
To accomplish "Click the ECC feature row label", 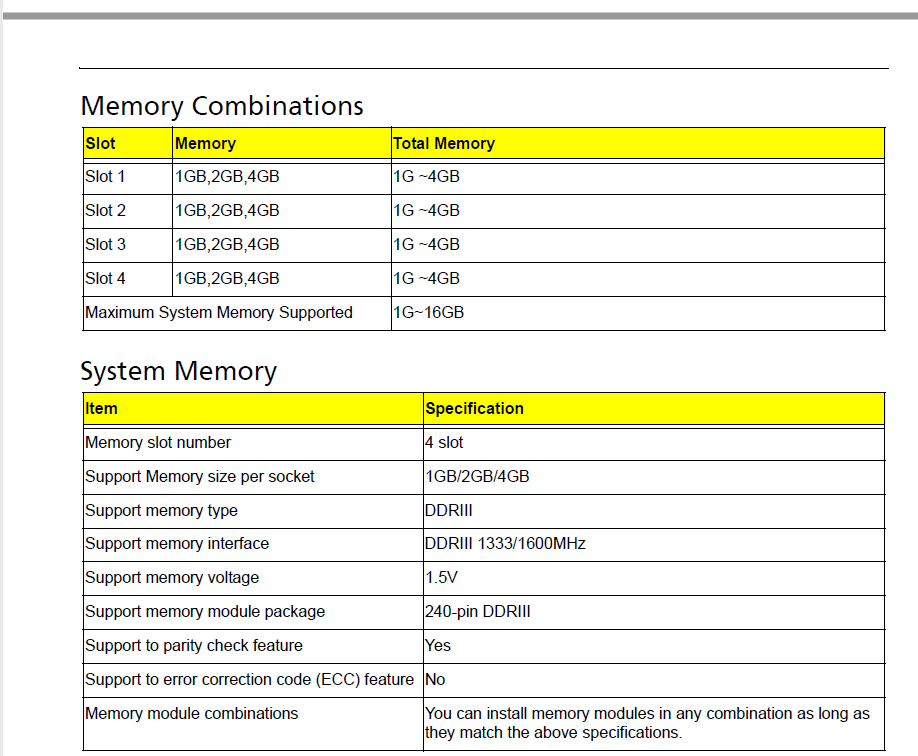I will point(249,680).
